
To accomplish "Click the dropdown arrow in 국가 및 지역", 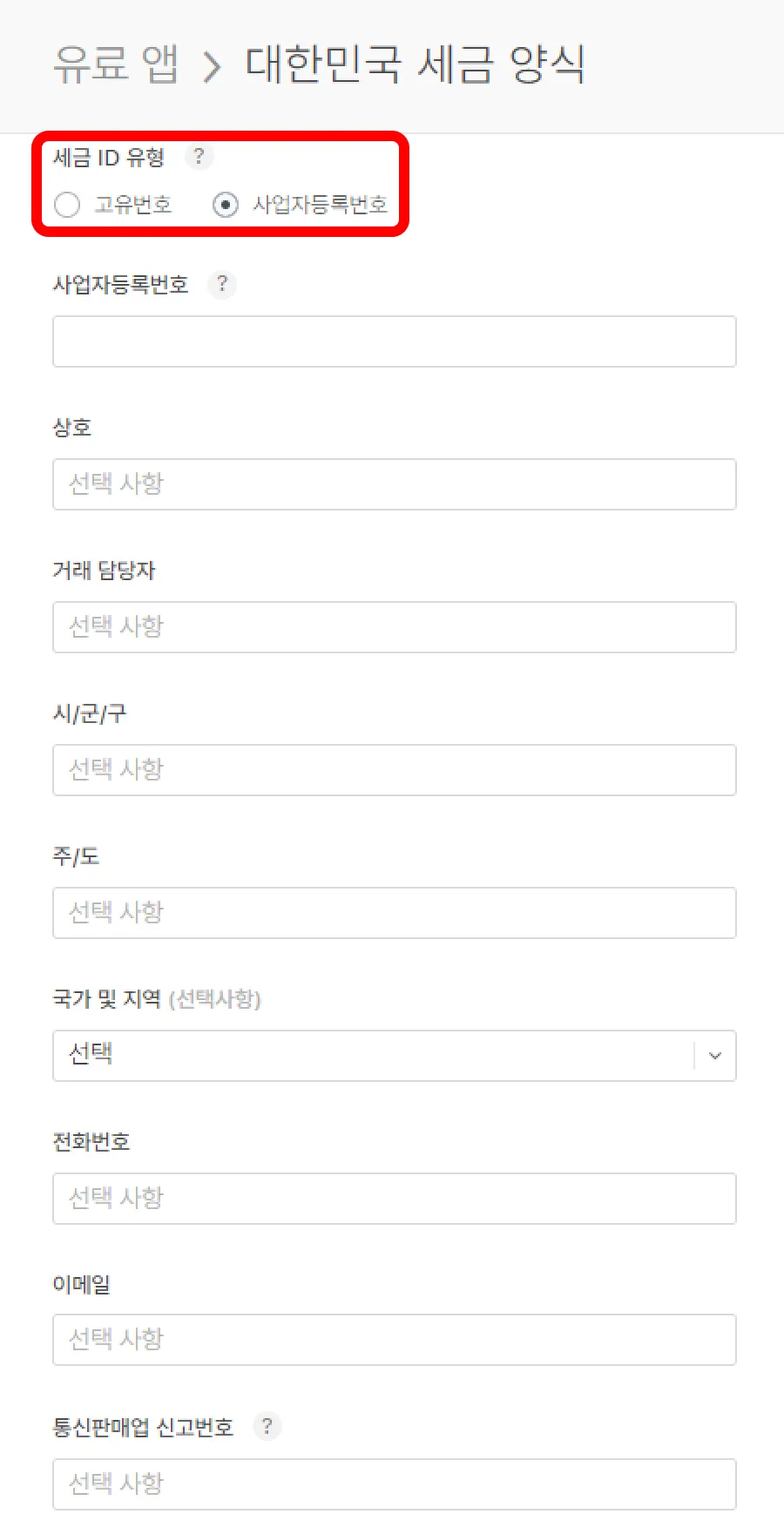I will [715, 1056].
